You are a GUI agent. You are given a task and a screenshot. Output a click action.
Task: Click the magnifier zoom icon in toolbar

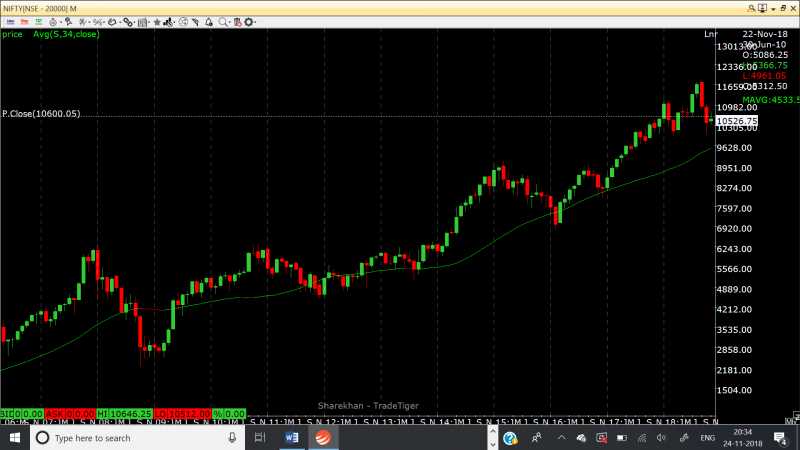[222, 22]
